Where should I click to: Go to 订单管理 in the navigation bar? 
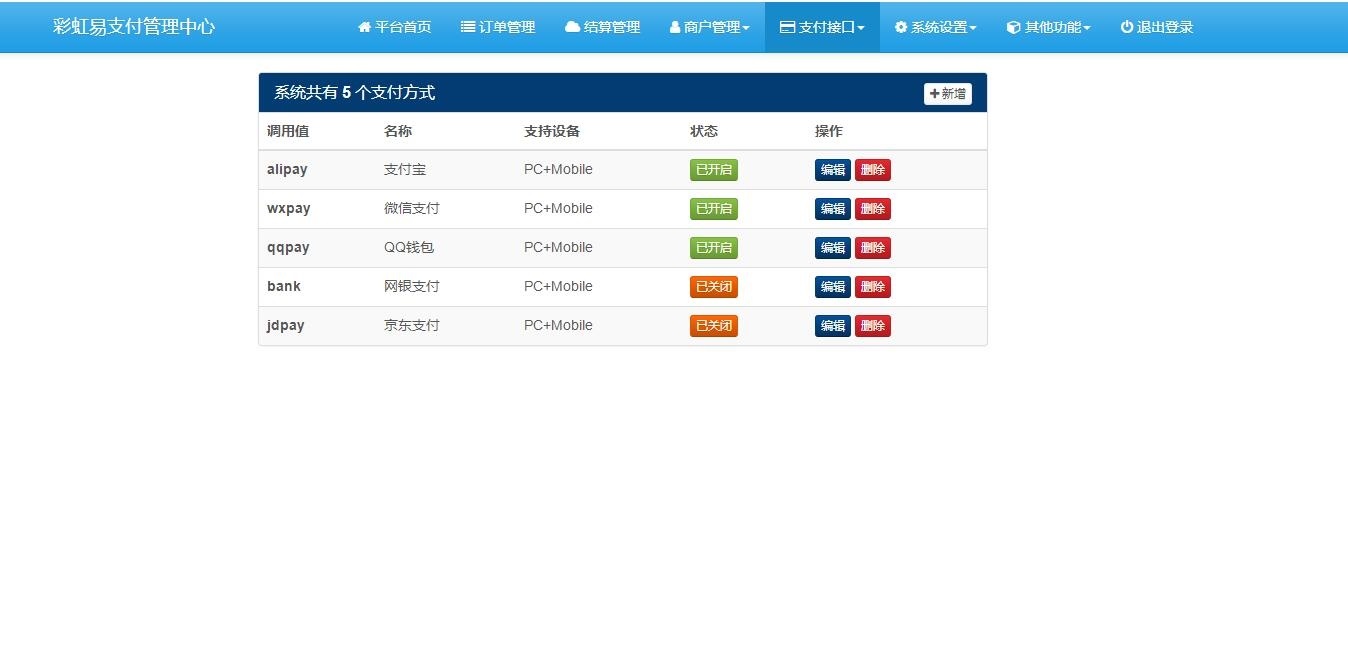tap(498, 27)
